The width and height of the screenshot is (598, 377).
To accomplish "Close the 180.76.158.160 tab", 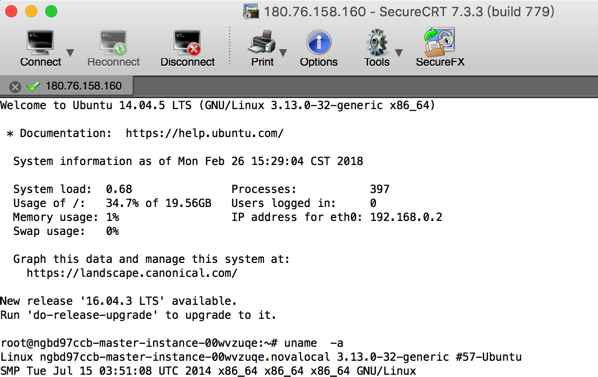I will point(15,87).
